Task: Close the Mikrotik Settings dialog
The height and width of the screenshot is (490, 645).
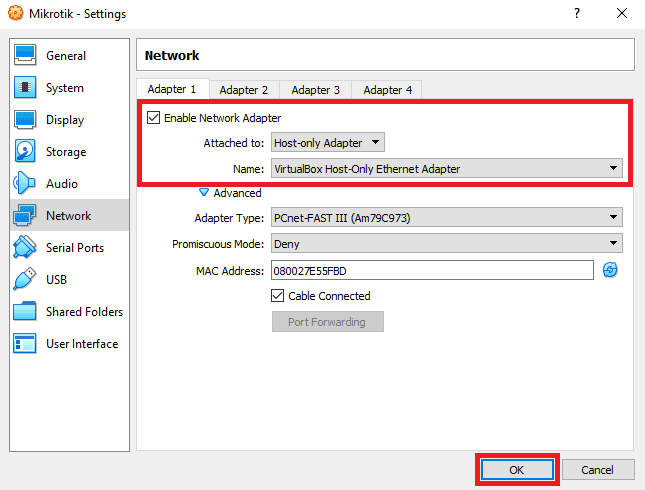Action: point(622,13)
